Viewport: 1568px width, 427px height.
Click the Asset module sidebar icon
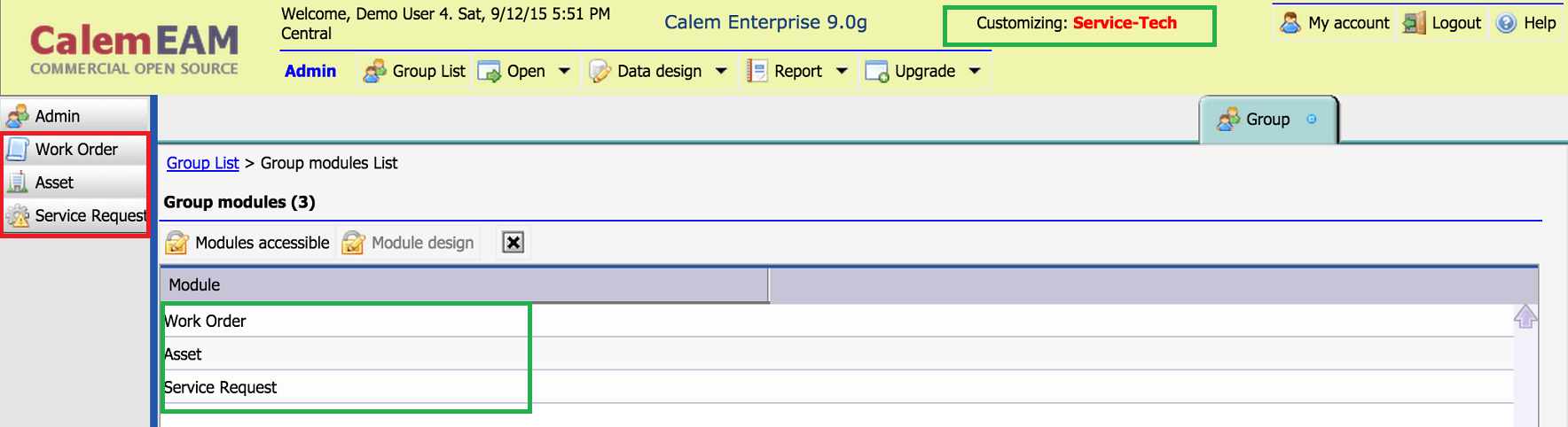point(18,182)
